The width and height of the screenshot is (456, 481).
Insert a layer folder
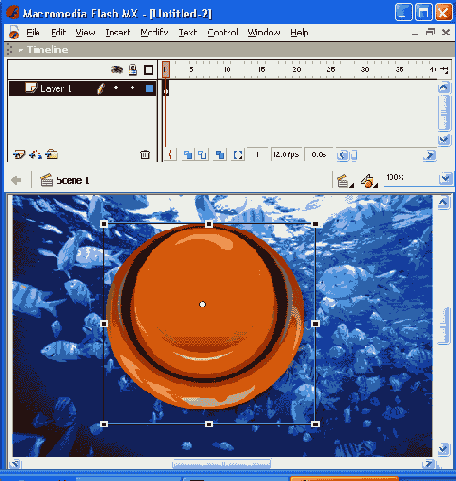(52, 154)
